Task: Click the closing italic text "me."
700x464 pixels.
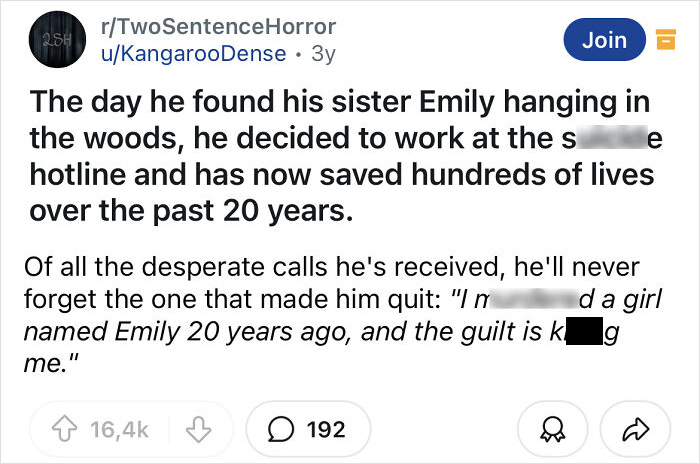Action: click(x=51, y=364)
